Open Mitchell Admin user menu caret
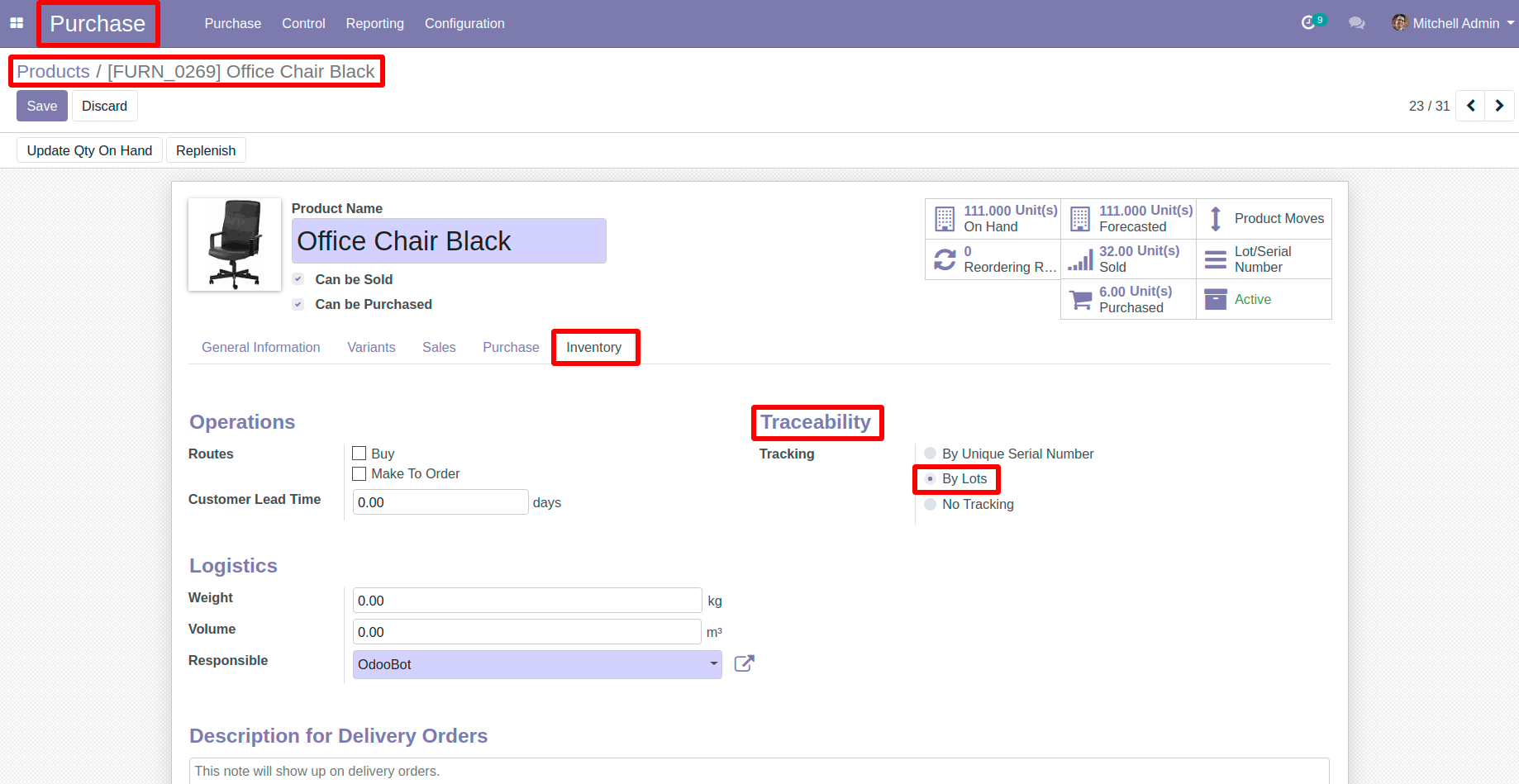Screen dimensions: 1519x784 coord(1511,23)
